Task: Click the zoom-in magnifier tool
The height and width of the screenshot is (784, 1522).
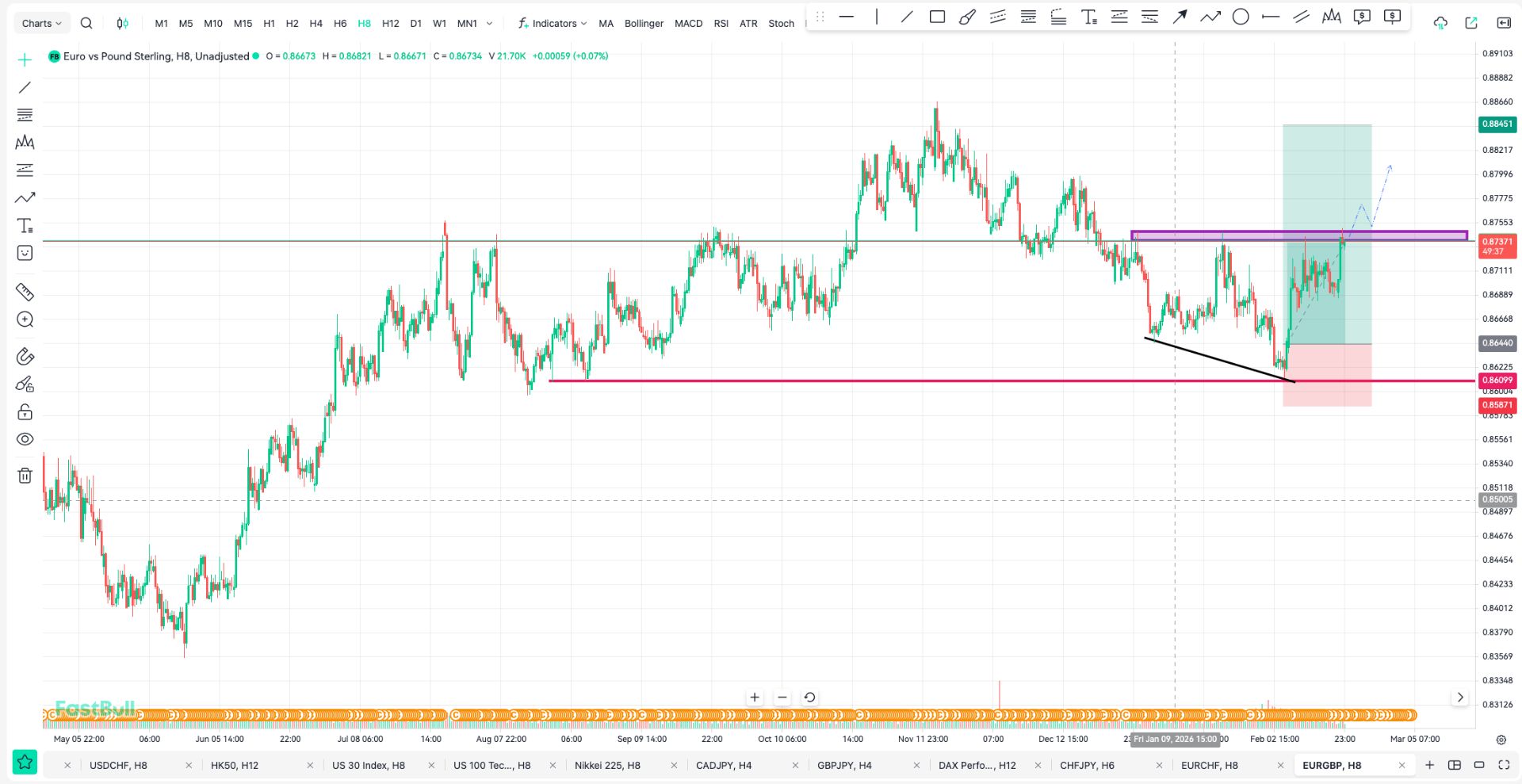Action: coord(25,319)
